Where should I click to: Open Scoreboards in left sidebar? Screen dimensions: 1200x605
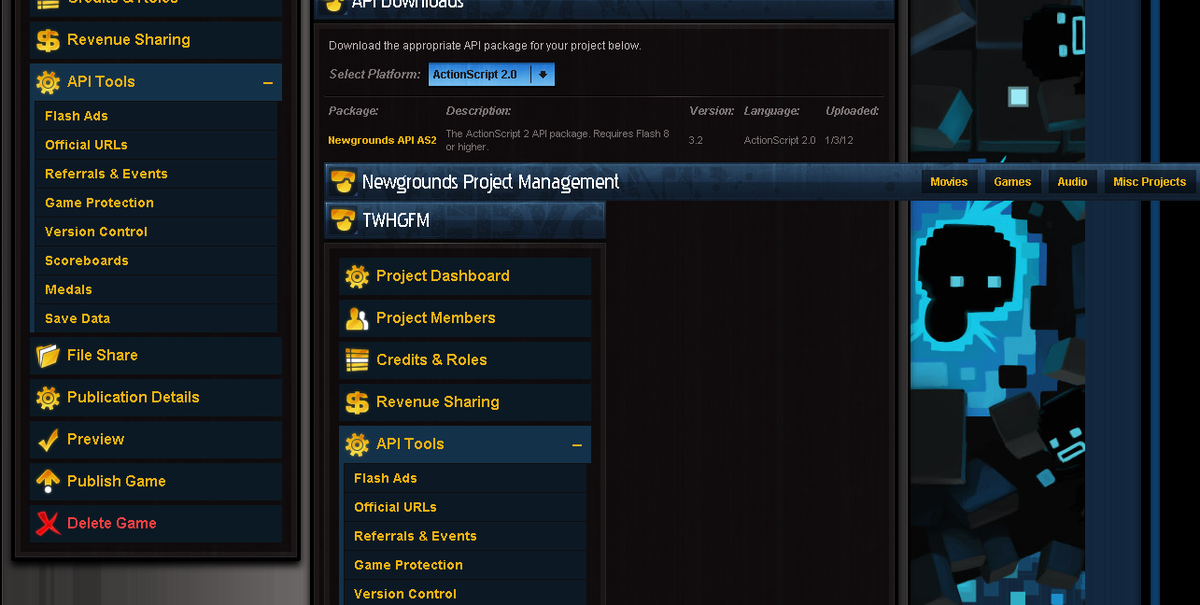pos(156,261)
